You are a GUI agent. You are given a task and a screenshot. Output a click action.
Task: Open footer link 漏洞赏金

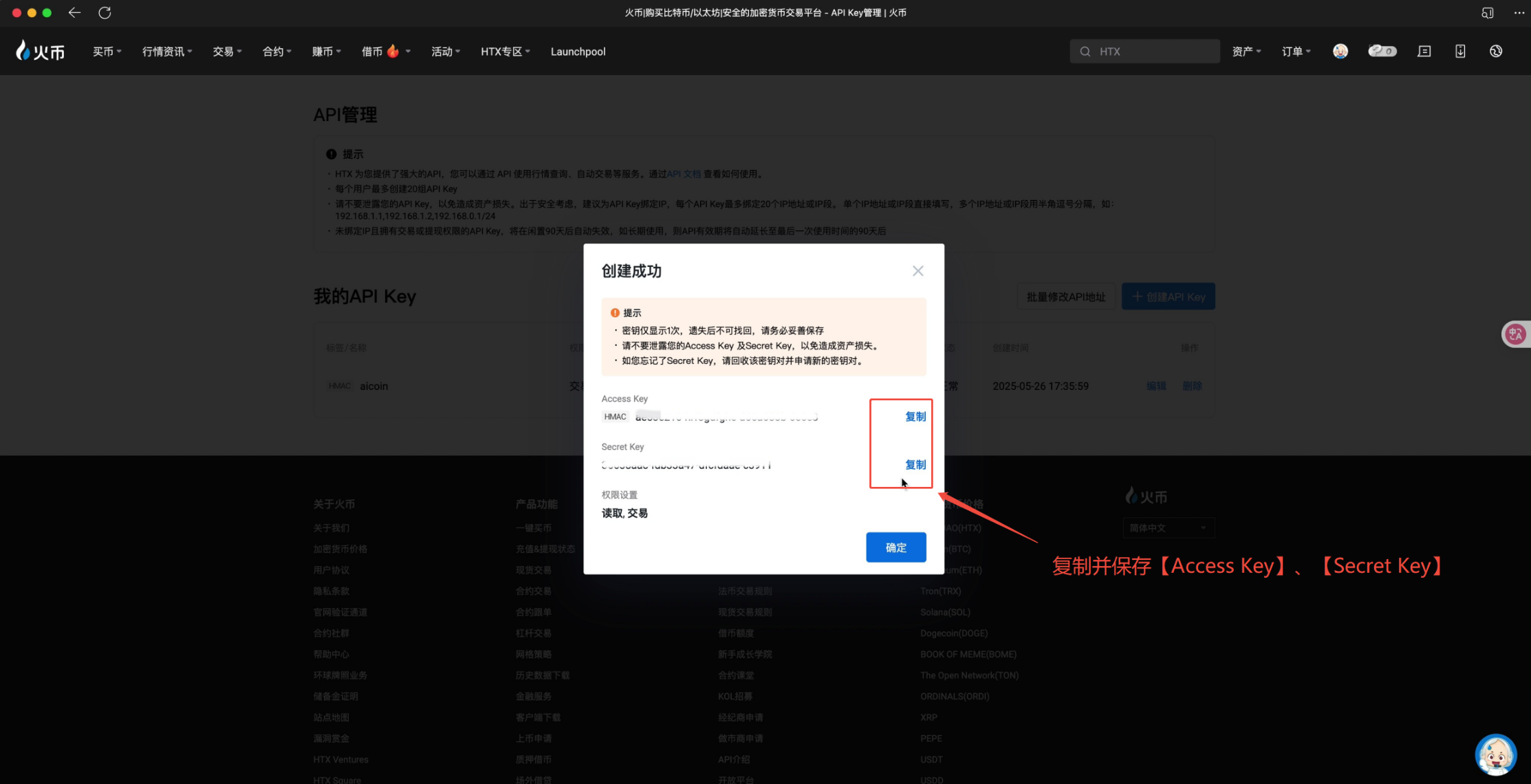tap(331, 739)
